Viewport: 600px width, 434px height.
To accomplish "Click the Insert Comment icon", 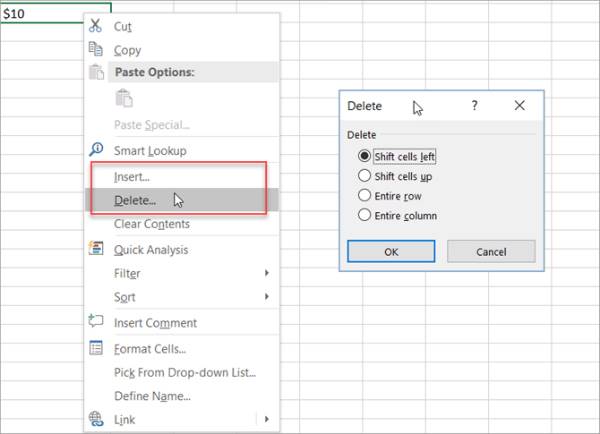I will pos(96,321).
